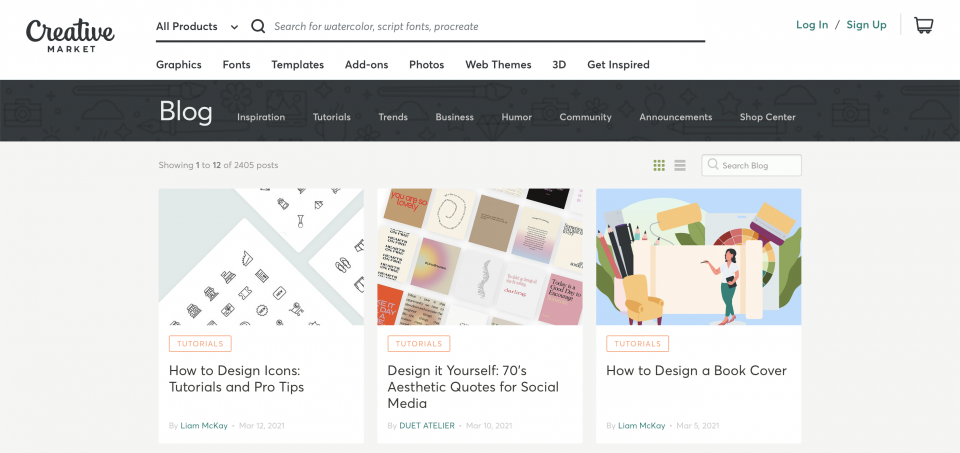The width and height of the screenshot is (960, 453).
Task: Go to Web Themes section
Action: [x=498, y=64]
